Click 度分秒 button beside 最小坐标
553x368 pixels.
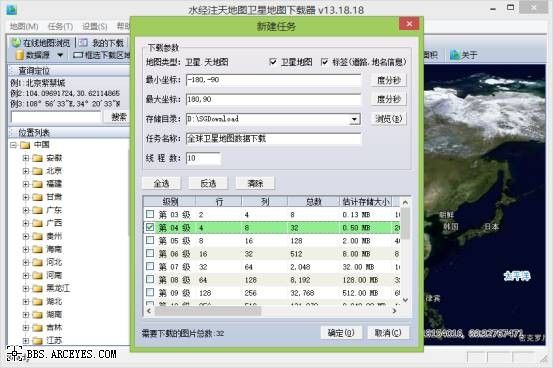tap(389, 80)
